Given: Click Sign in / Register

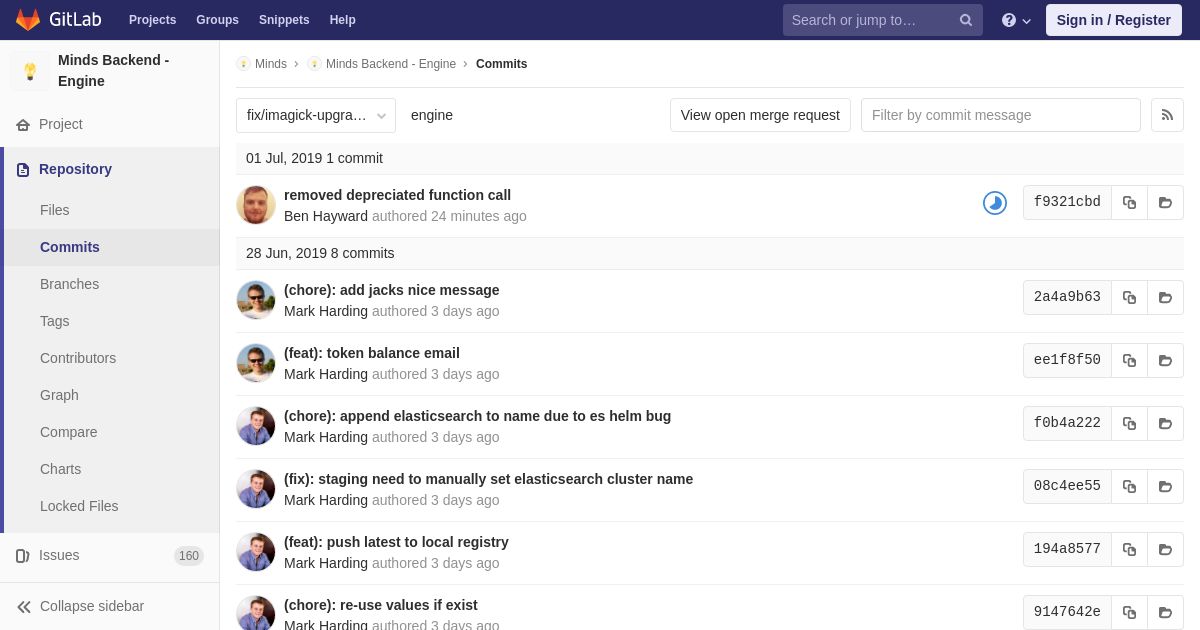Looking at the screenshot, I should click(x=1113, y=20).
